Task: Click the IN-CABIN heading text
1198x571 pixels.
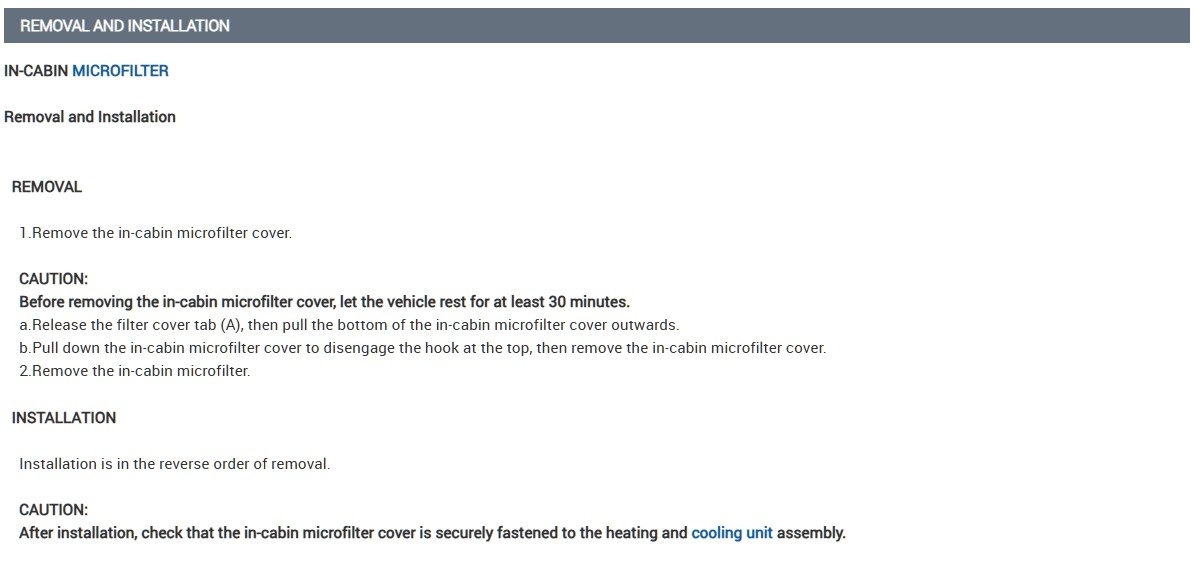Action: [x=36, y=71]
